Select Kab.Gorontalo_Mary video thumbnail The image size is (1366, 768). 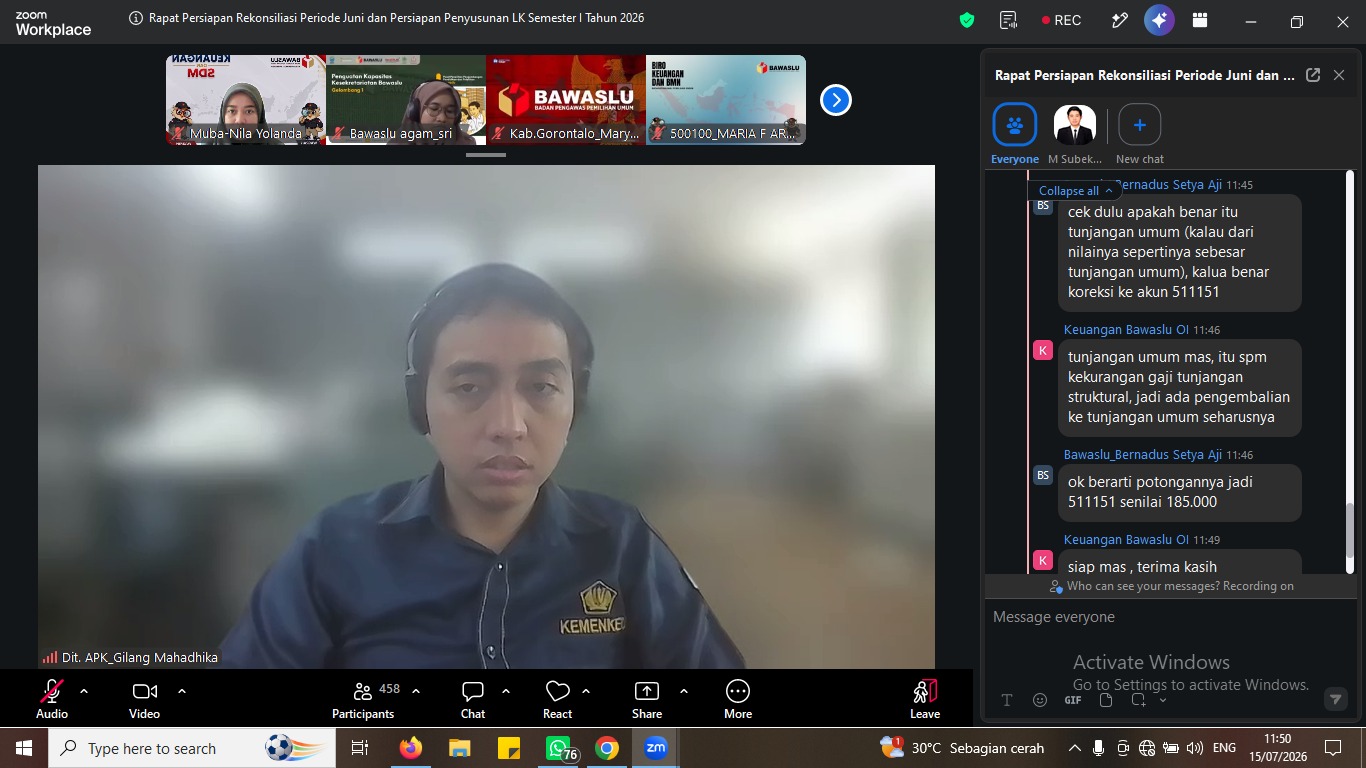566,100
